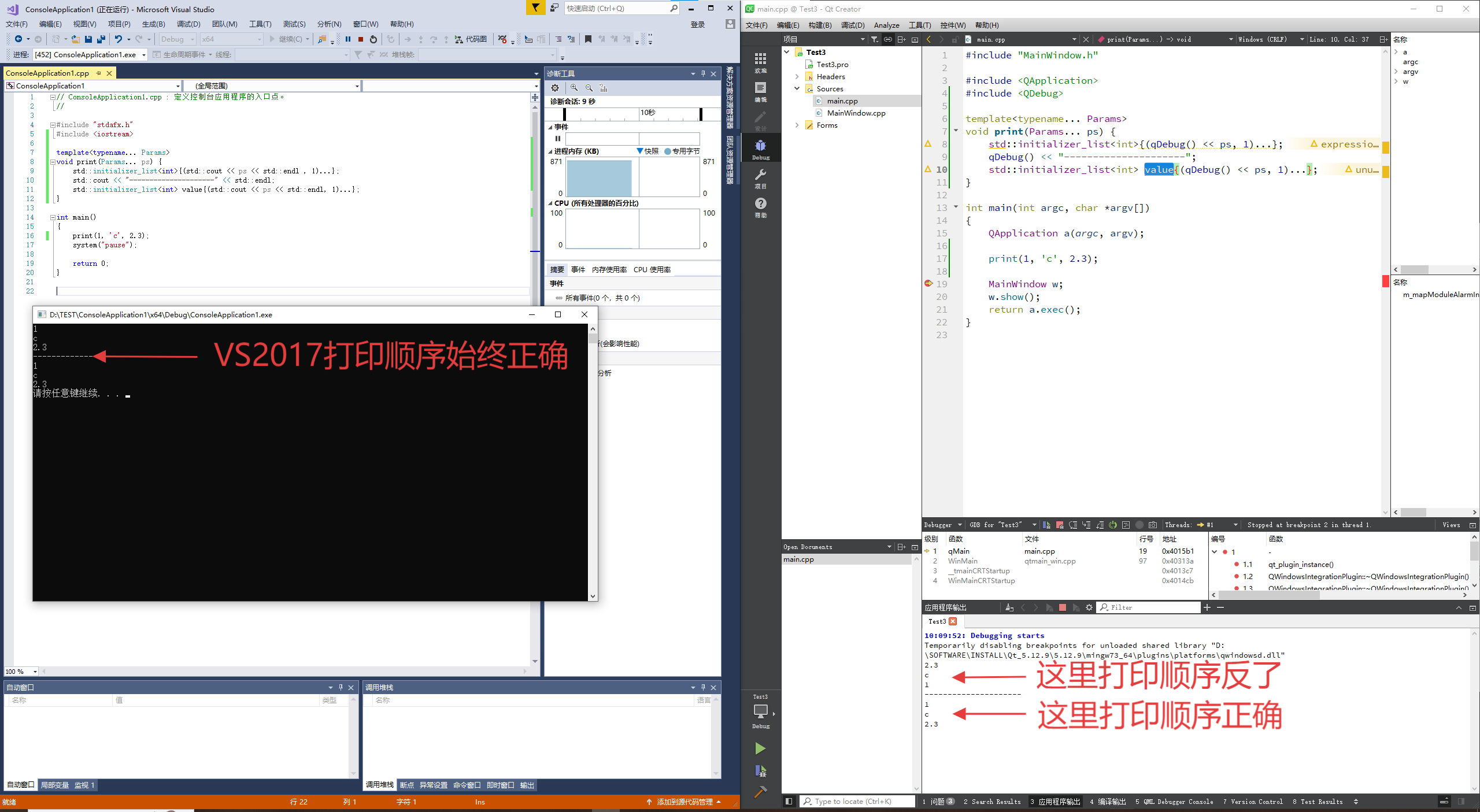Open Debug mode in Qt Creator sidebar
Image resolution: width=1480 pixels, height=812 pixels.
(x=761, y=149)
